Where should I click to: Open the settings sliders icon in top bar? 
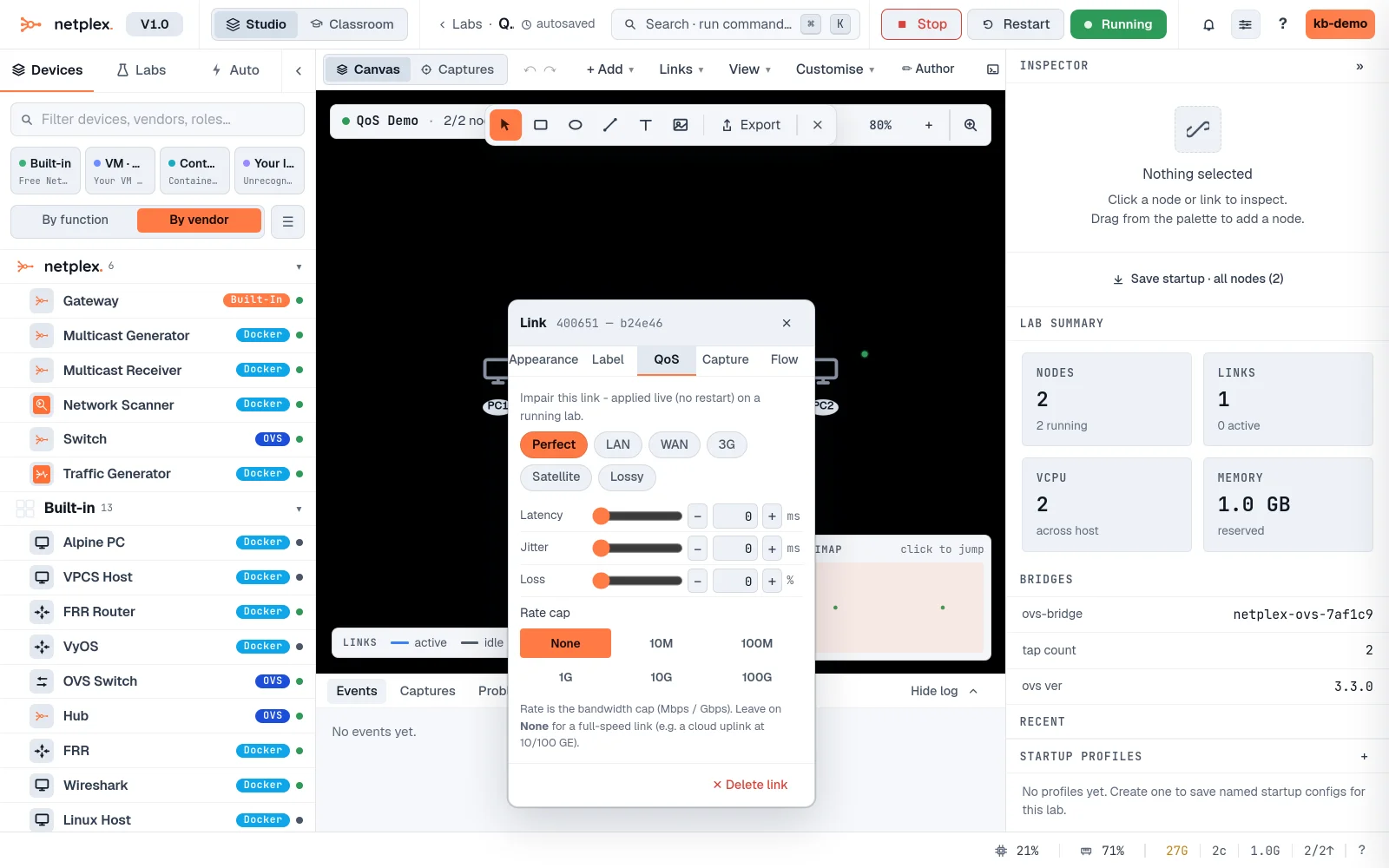tap(1246, 24)
